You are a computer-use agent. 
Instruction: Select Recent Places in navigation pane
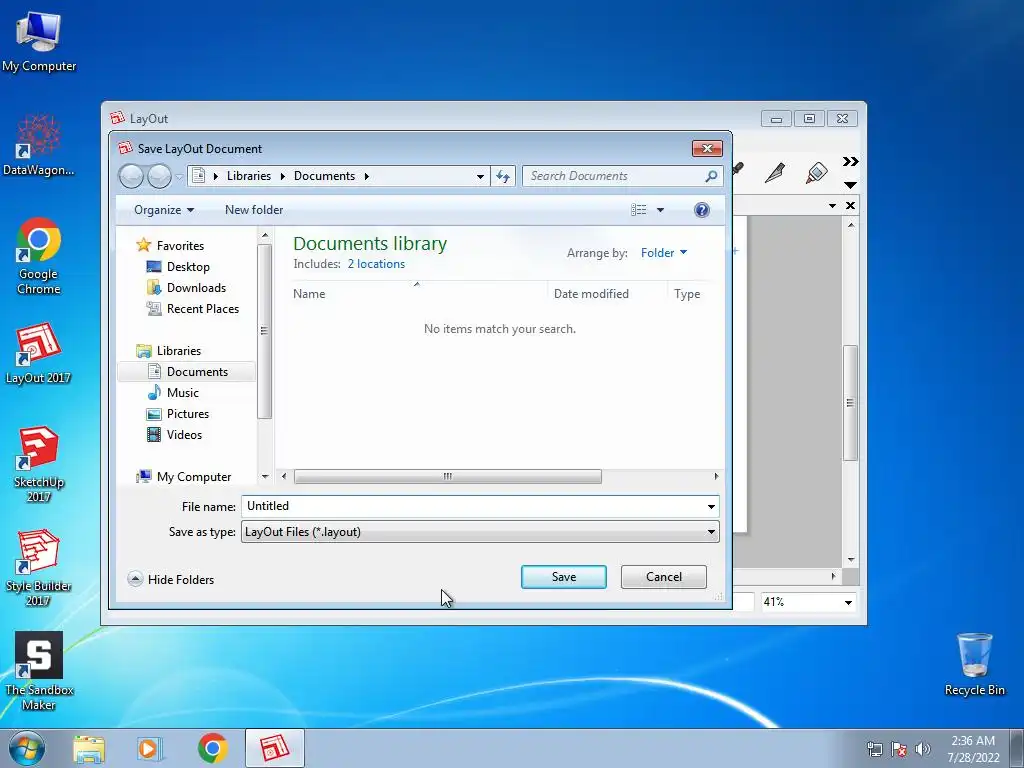pyautogui.click(x=202, y=308)
